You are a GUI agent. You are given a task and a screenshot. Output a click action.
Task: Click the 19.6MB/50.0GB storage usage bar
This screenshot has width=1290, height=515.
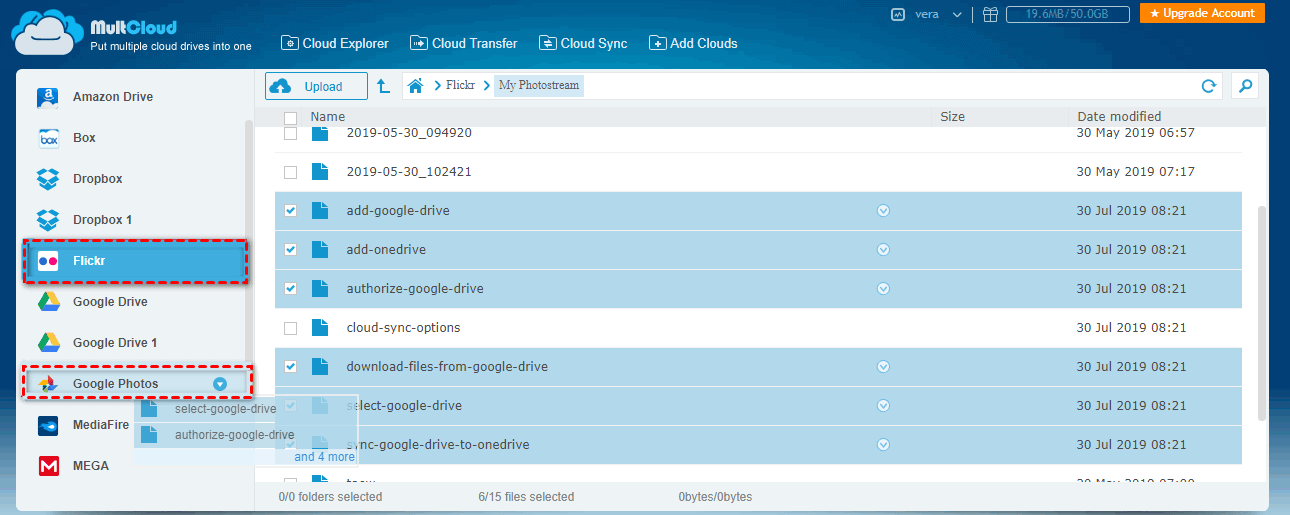(1068, 15)
